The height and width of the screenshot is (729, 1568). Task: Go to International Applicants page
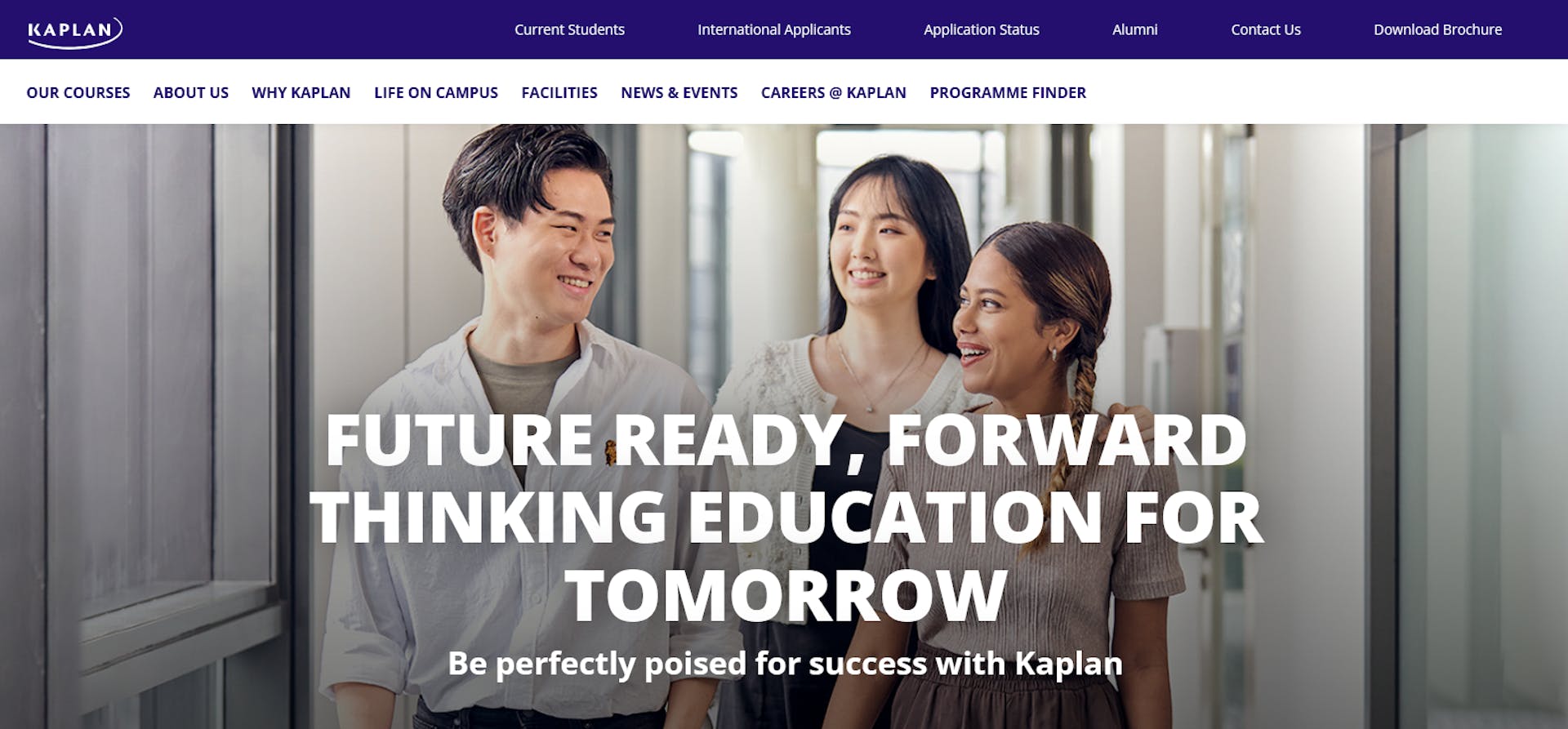[x=773, y=29]
